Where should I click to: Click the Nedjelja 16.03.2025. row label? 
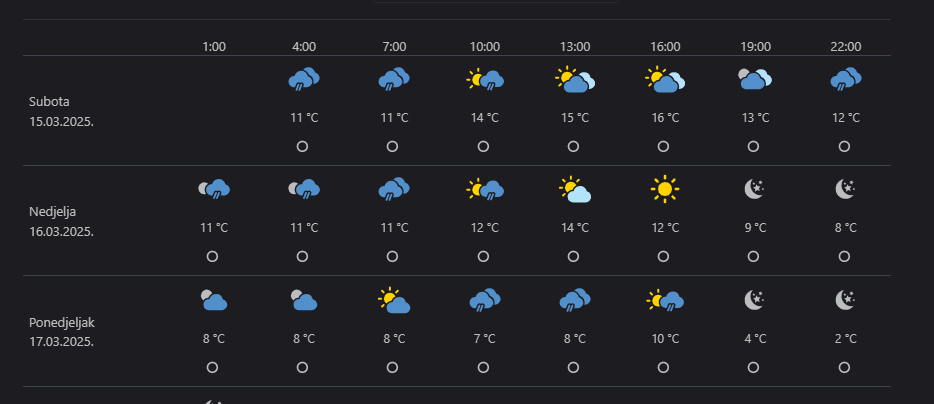[62, 221]
